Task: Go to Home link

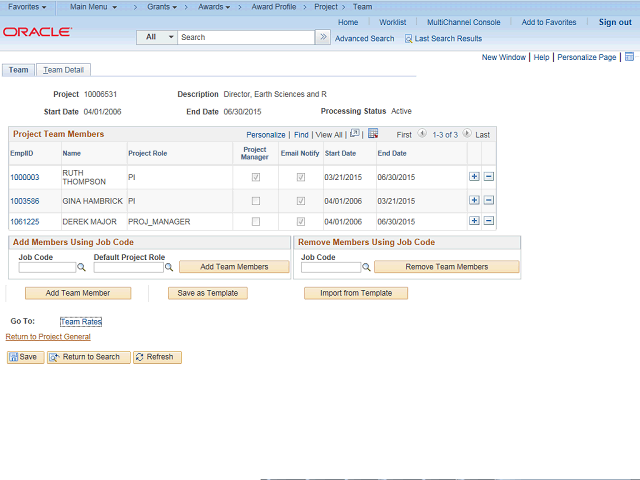Action: pos(348,22)
